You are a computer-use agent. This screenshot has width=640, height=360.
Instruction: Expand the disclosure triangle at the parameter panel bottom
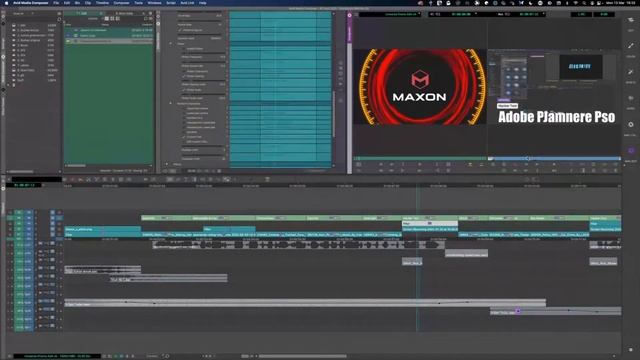click(167, 164)
